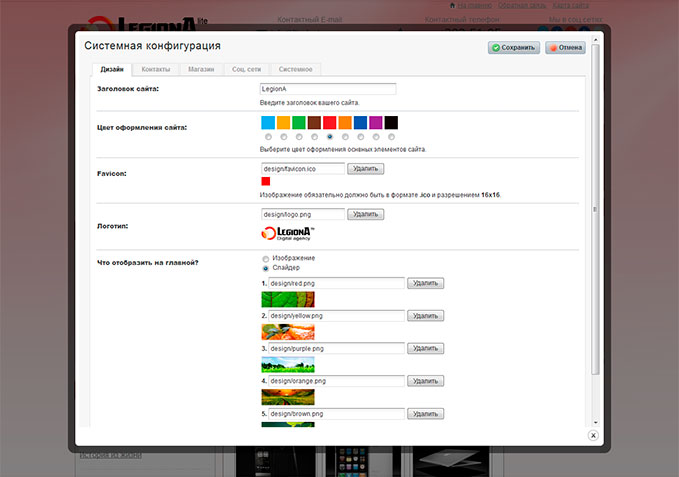Select the radio button under the brown swatch
This screenshot has height=477, width=679.
pyautogui.click(x=314, y=137)
